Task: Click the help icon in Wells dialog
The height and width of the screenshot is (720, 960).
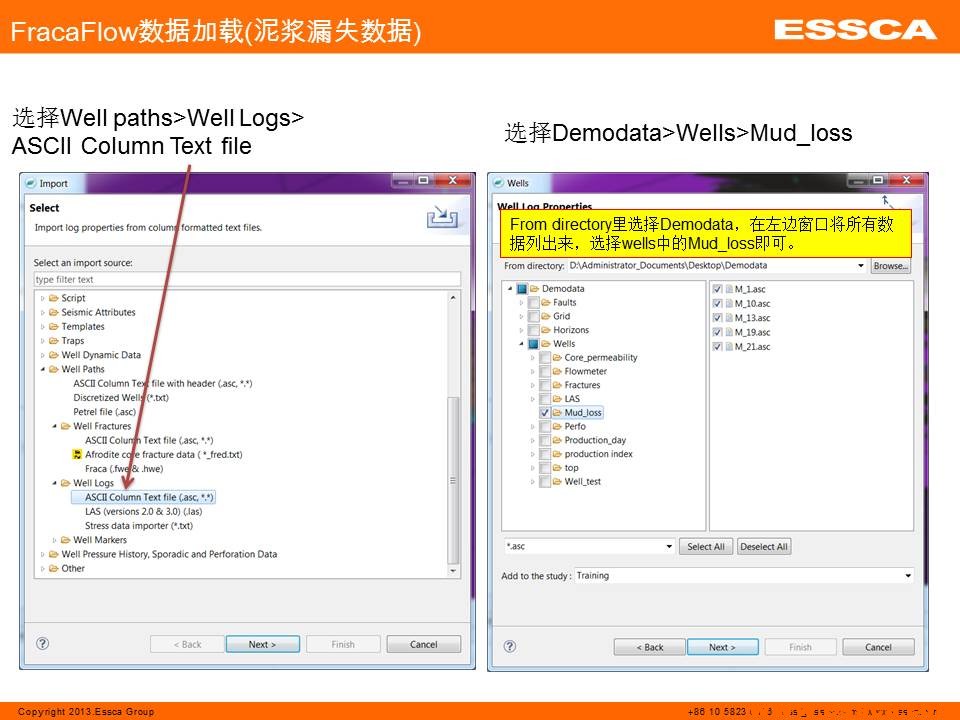Action: click(510, 646)
